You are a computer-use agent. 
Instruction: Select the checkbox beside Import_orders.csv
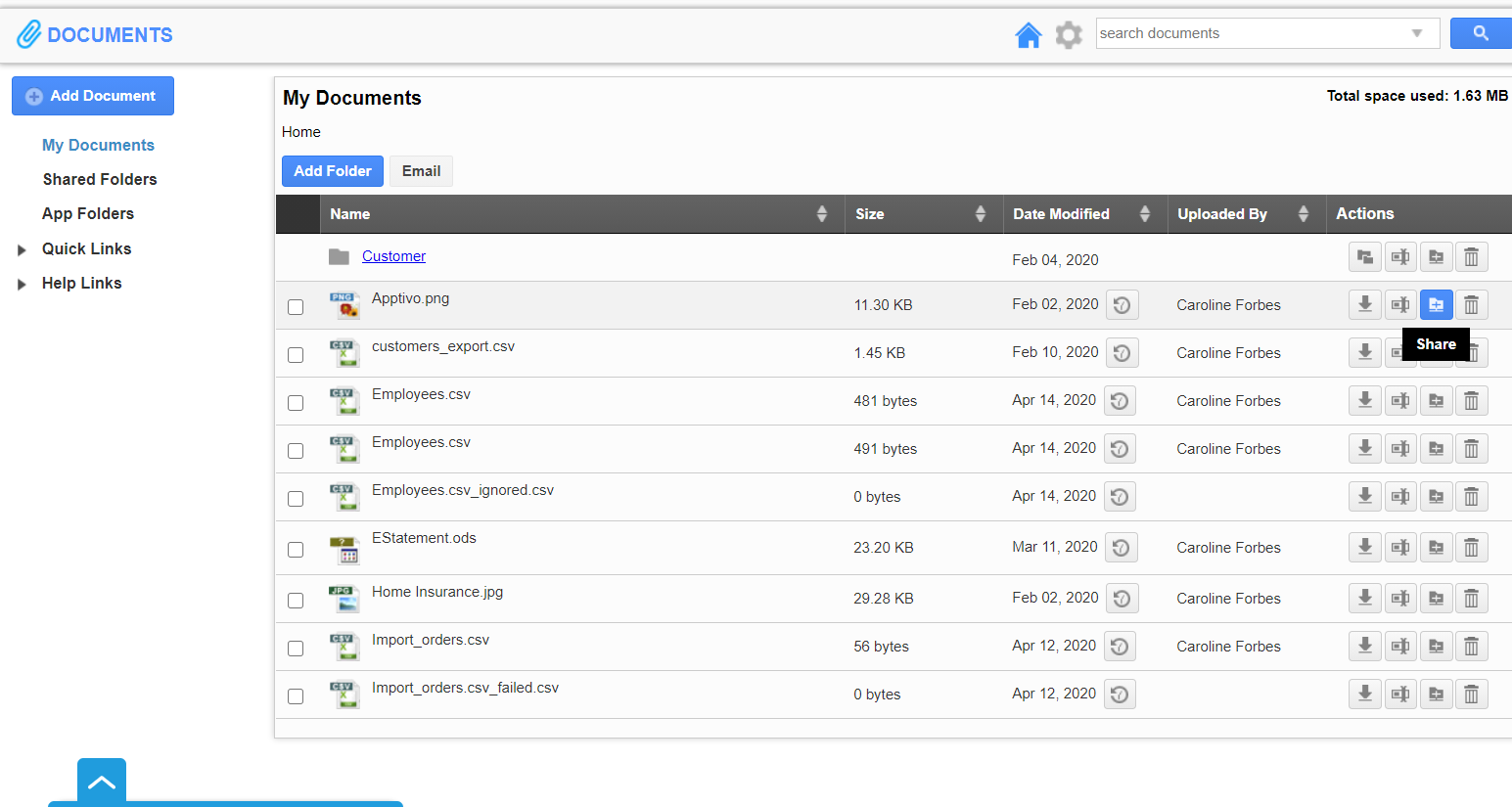click(x=296, y=648)
